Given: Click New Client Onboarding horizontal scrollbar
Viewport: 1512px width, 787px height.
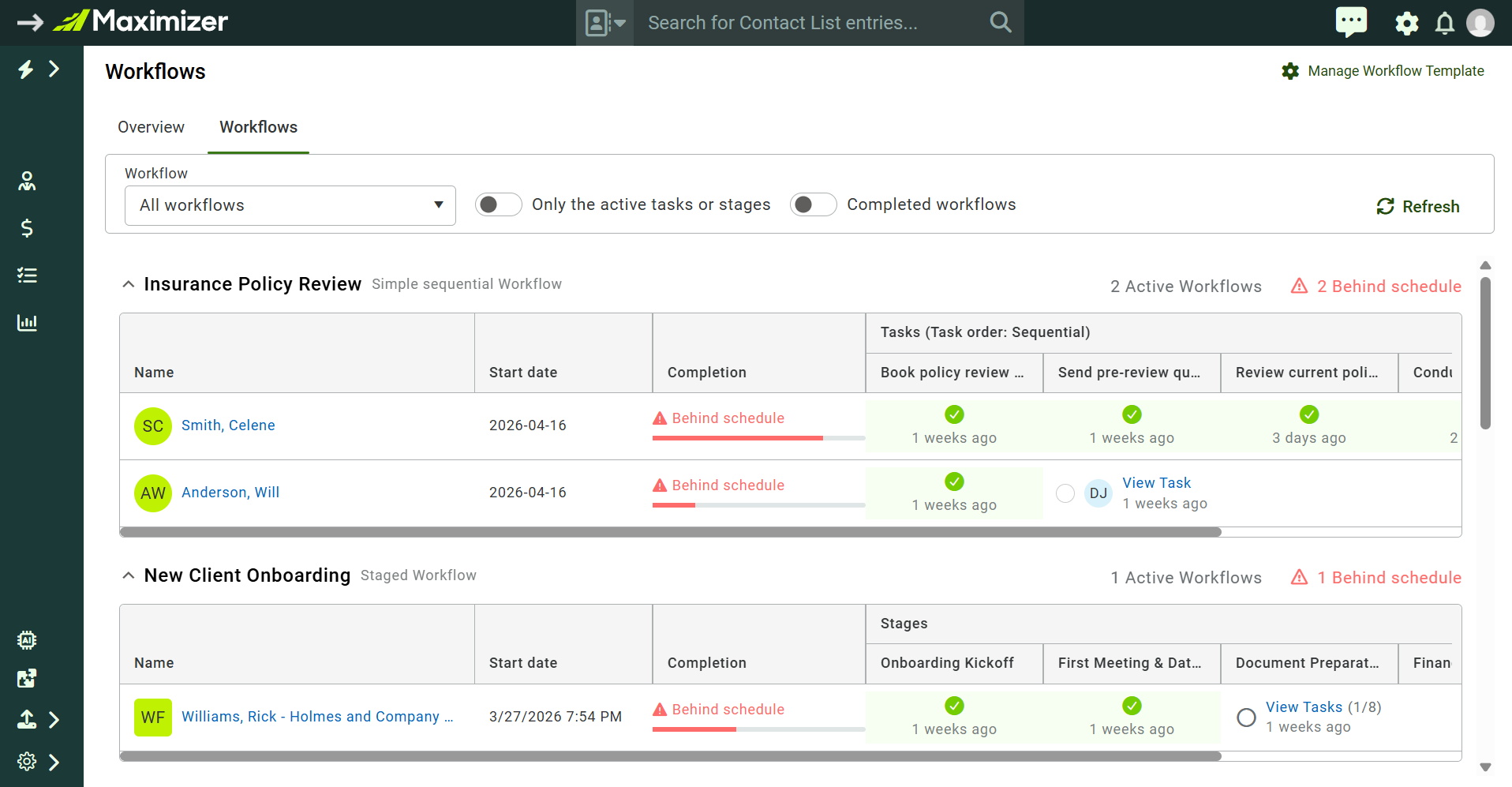Looking at the screenshot, I should (671, 756).
